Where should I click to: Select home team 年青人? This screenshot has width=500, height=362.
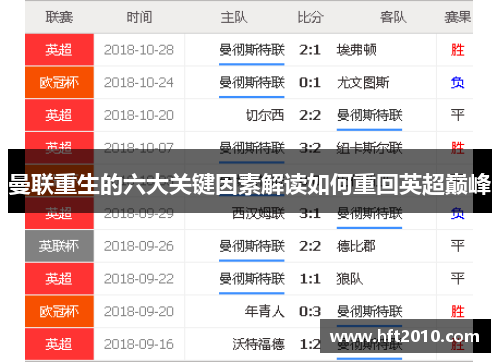coord(265,312)
